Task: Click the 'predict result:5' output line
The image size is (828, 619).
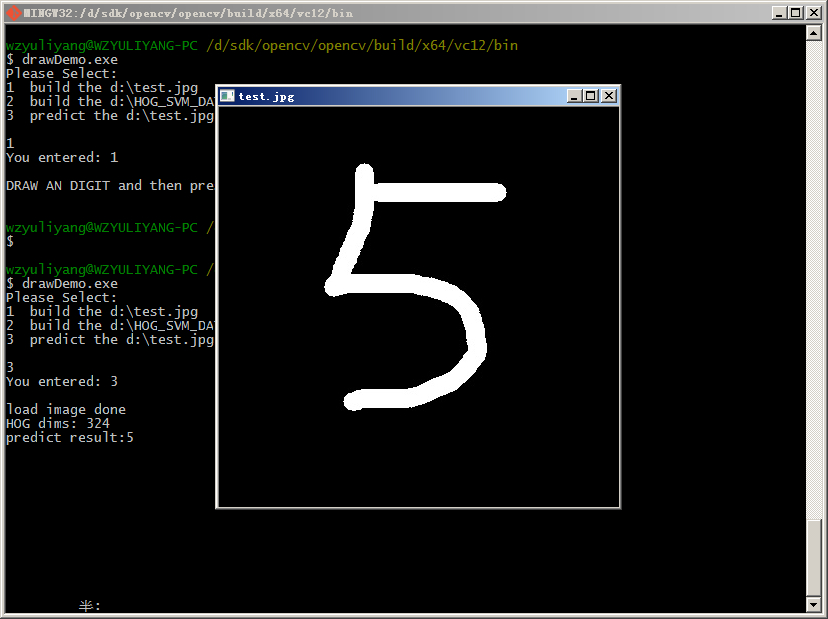Action: 69,437
